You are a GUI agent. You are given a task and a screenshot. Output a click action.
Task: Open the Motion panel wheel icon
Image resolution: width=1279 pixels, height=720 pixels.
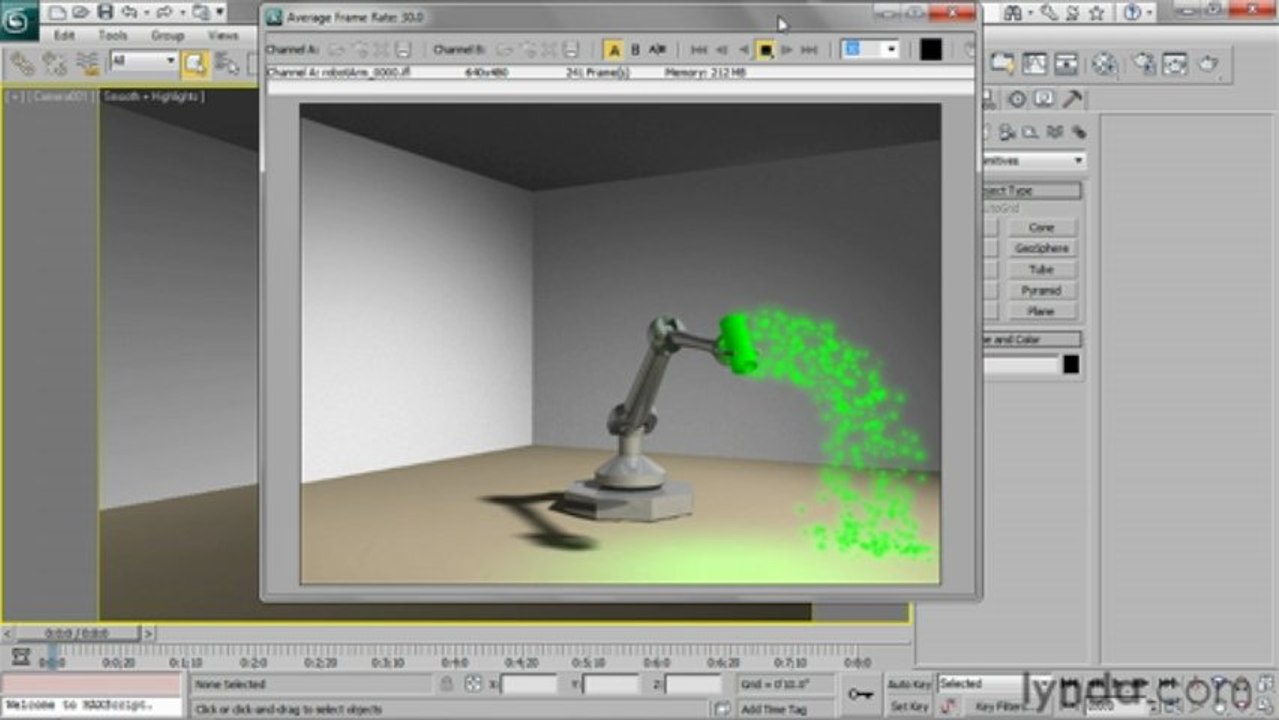point(1017,99)
